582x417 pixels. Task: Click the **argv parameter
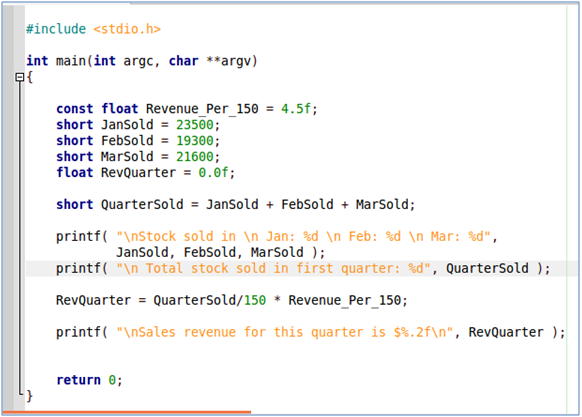(x=228, y=61)
